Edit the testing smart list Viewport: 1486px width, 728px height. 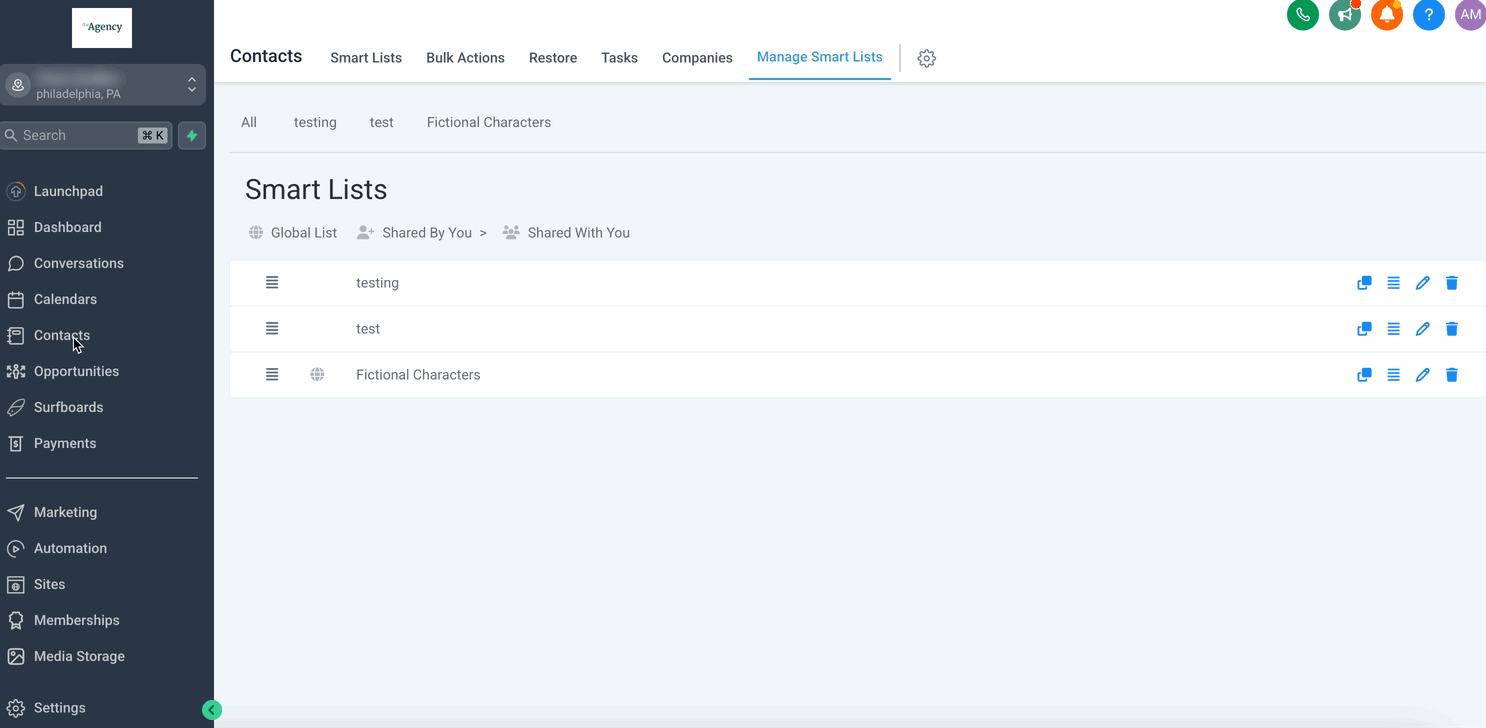coord(1423,283)
